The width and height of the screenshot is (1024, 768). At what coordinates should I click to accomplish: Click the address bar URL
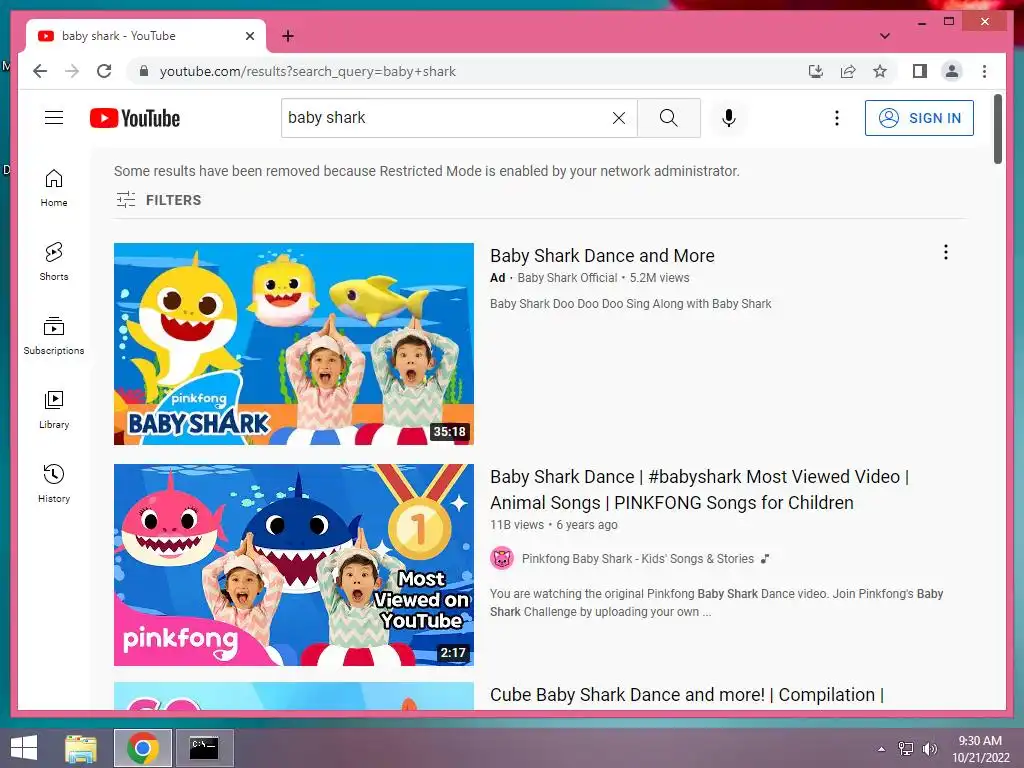[x=308, y=71]
